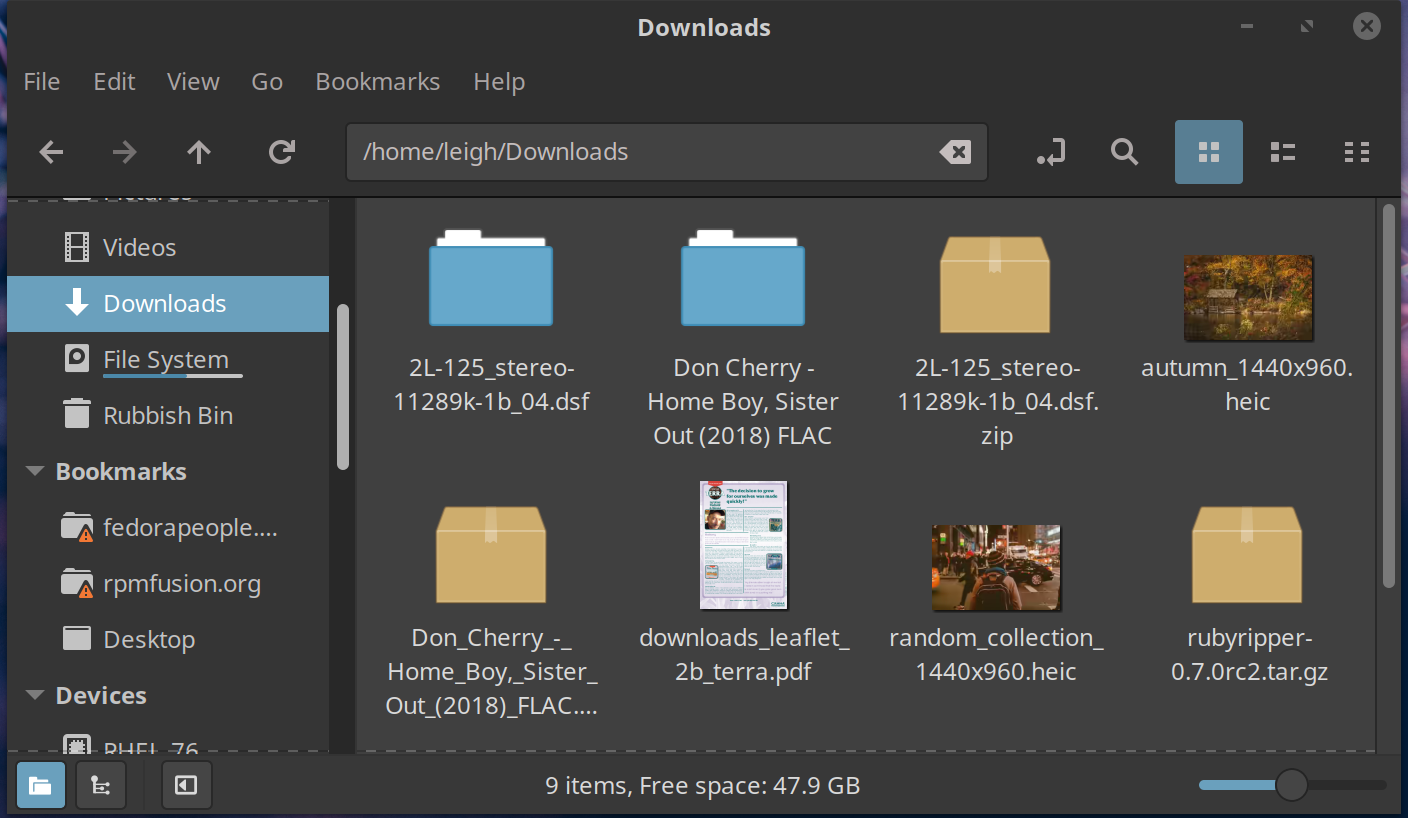
Task: Click file name downloads_leaflet_2b_terra.pdf
Action: pos(745,655)
